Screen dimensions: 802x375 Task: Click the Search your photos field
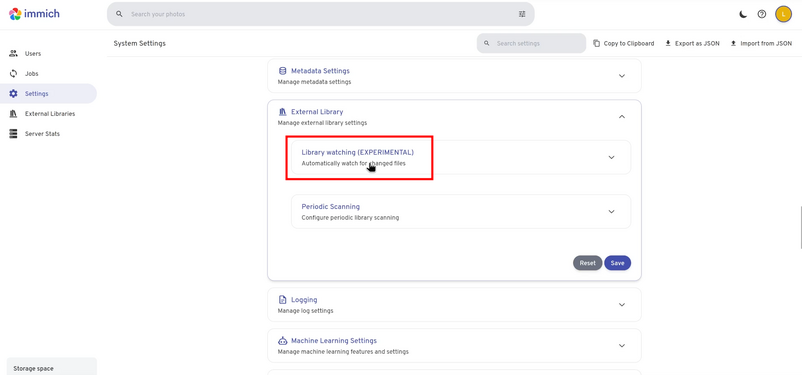(321, 14)
